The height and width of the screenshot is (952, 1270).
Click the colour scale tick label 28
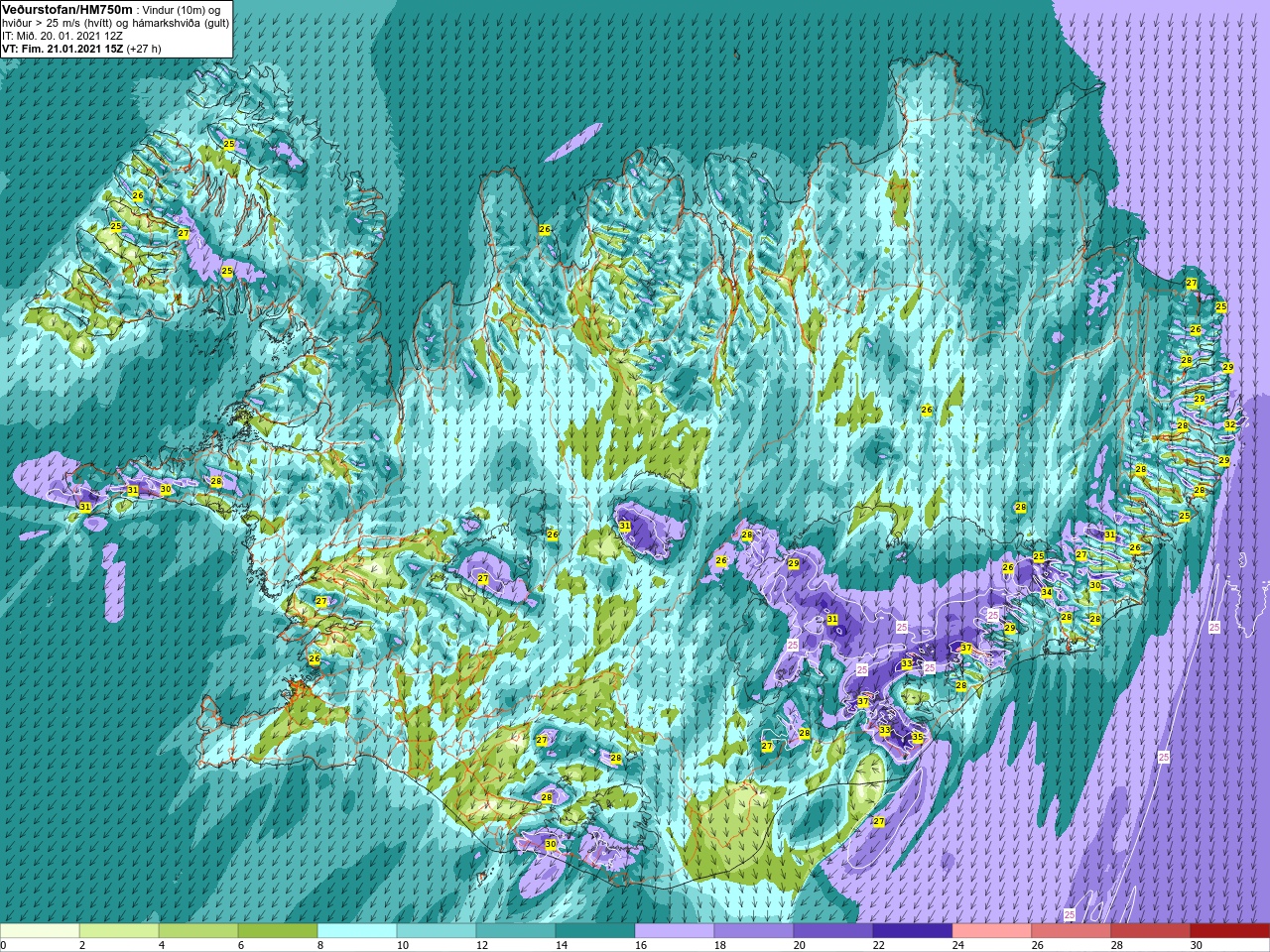[1117, 945]
